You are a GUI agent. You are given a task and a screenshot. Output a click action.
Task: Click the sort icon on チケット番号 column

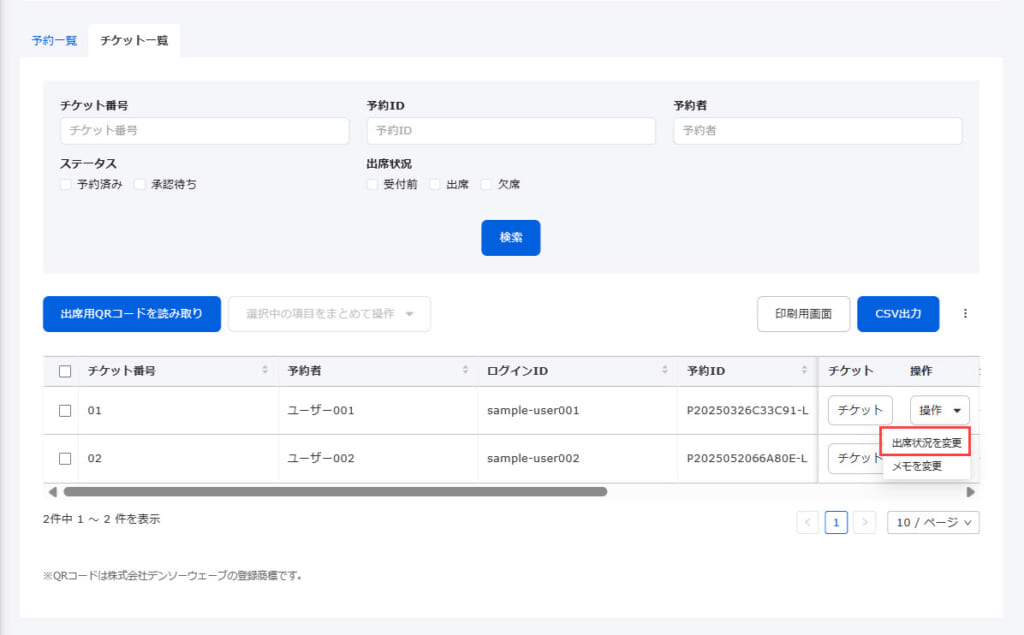[265, 371]
